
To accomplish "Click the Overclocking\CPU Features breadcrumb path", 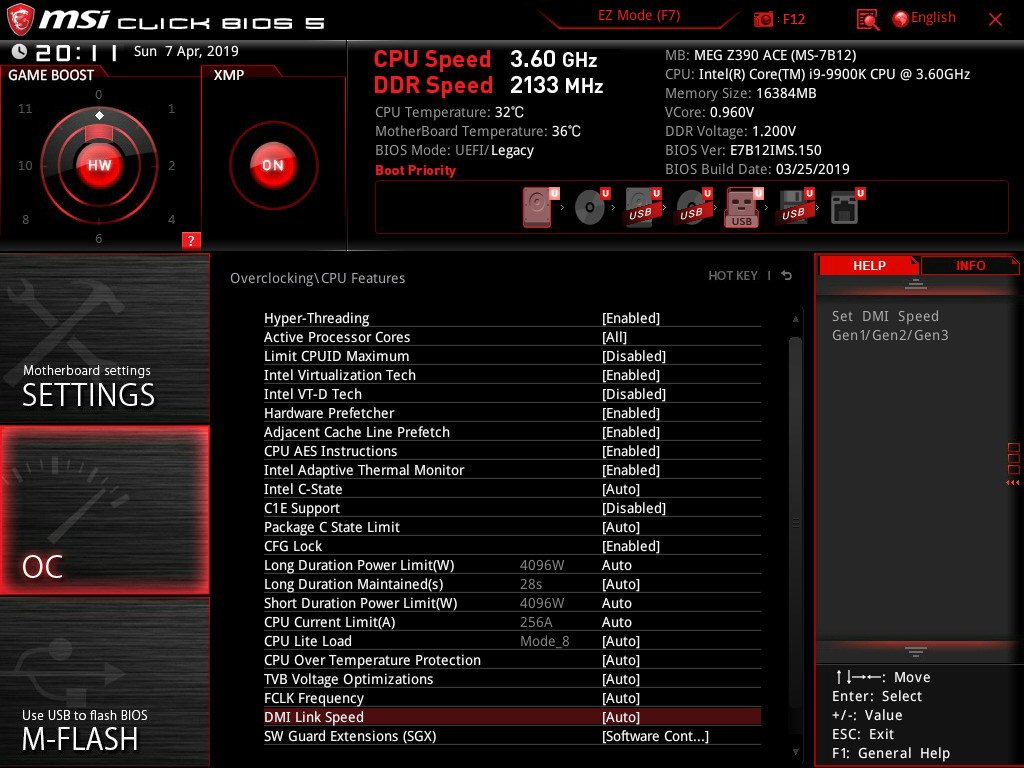I will (x=317, y=278).
